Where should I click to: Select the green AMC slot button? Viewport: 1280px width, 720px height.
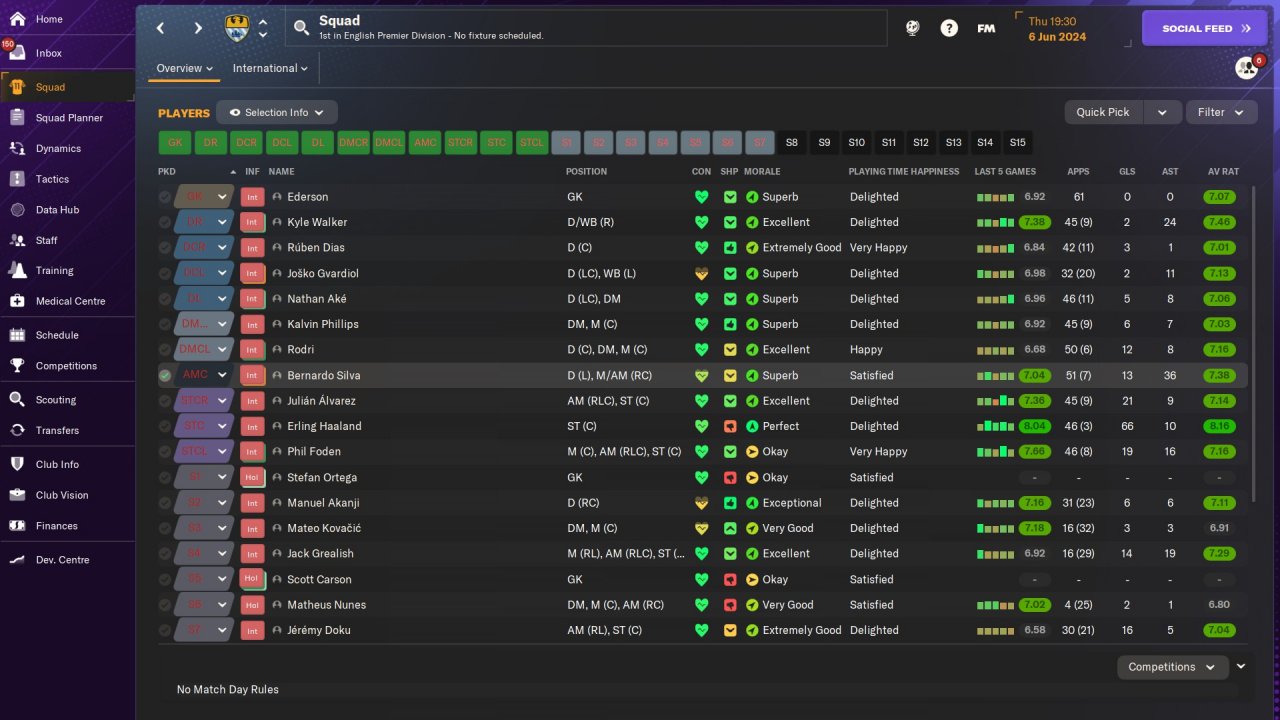(x=426, y=143)
